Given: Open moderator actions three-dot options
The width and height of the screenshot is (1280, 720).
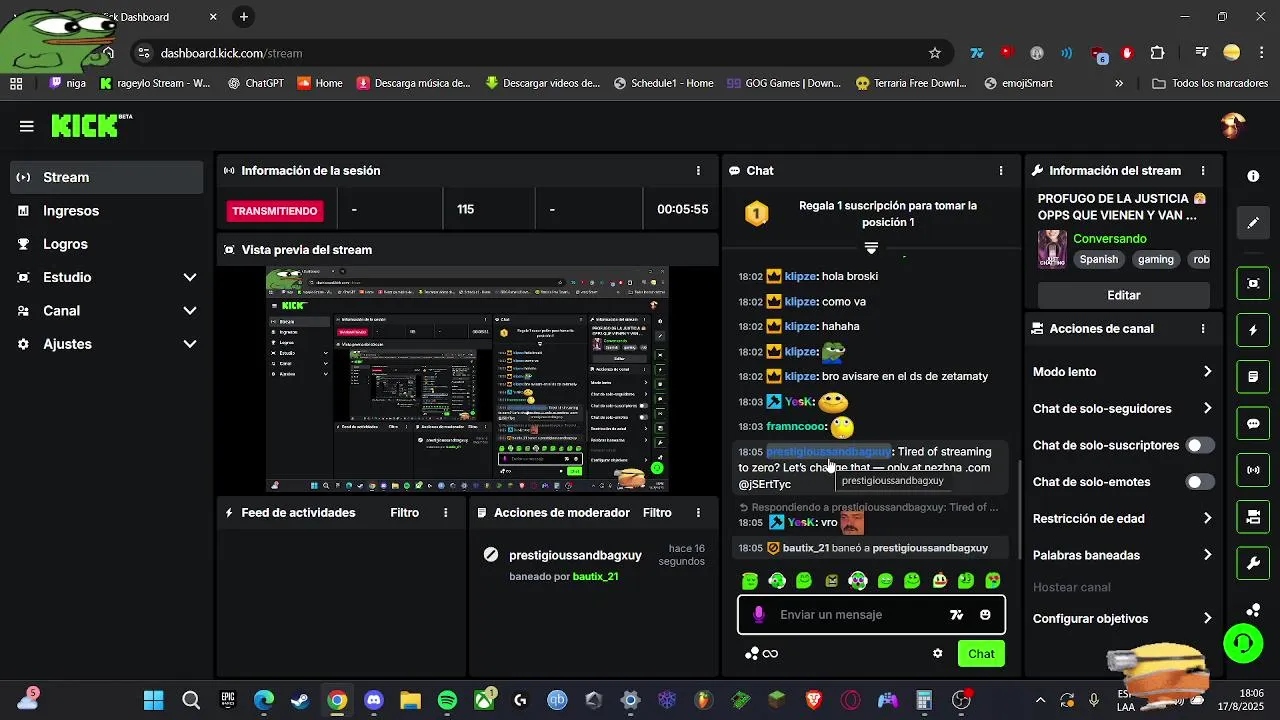Looking at the screenshot, I should pos(698,513).
